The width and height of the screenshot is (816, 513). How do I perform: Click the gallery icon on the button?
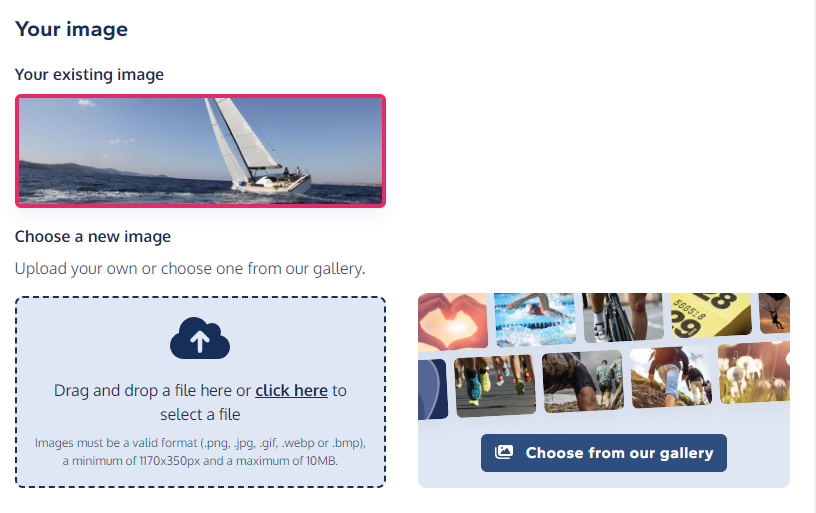coord(503,452)
